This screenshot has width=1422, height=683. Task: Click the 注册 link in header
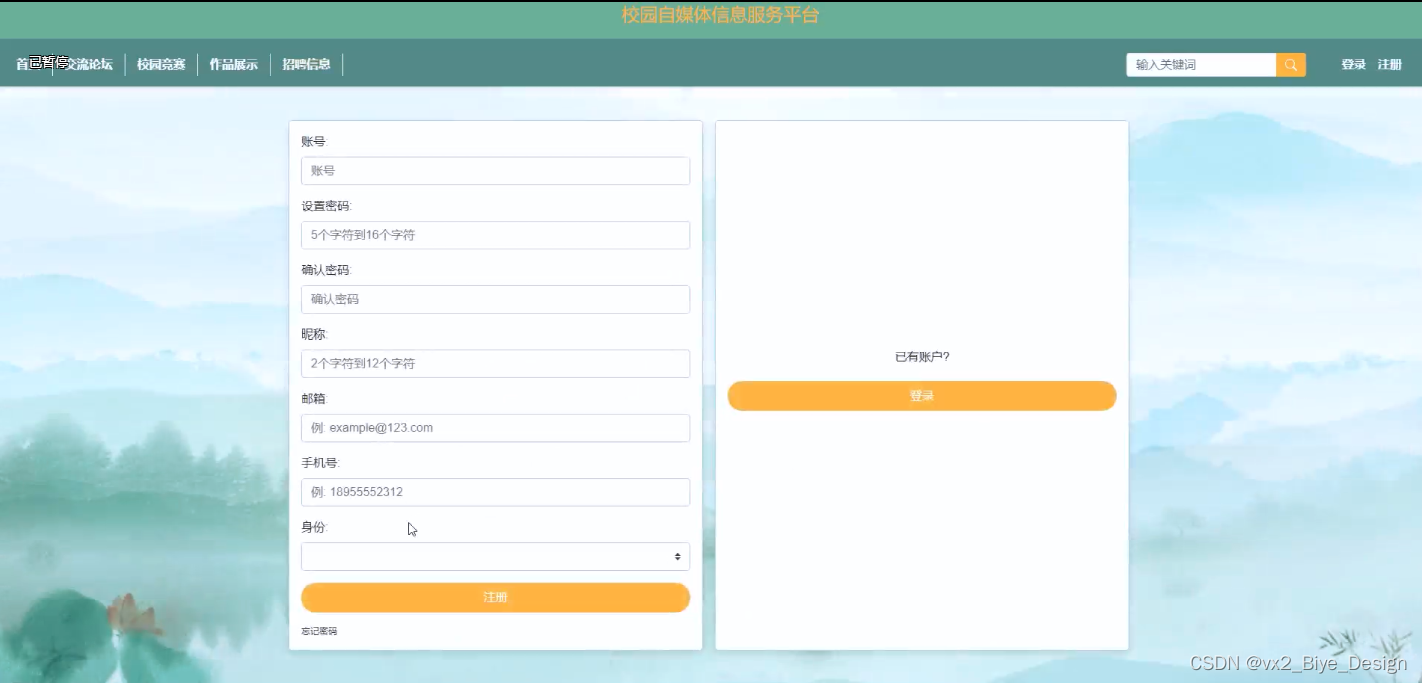click(1389, 65)
